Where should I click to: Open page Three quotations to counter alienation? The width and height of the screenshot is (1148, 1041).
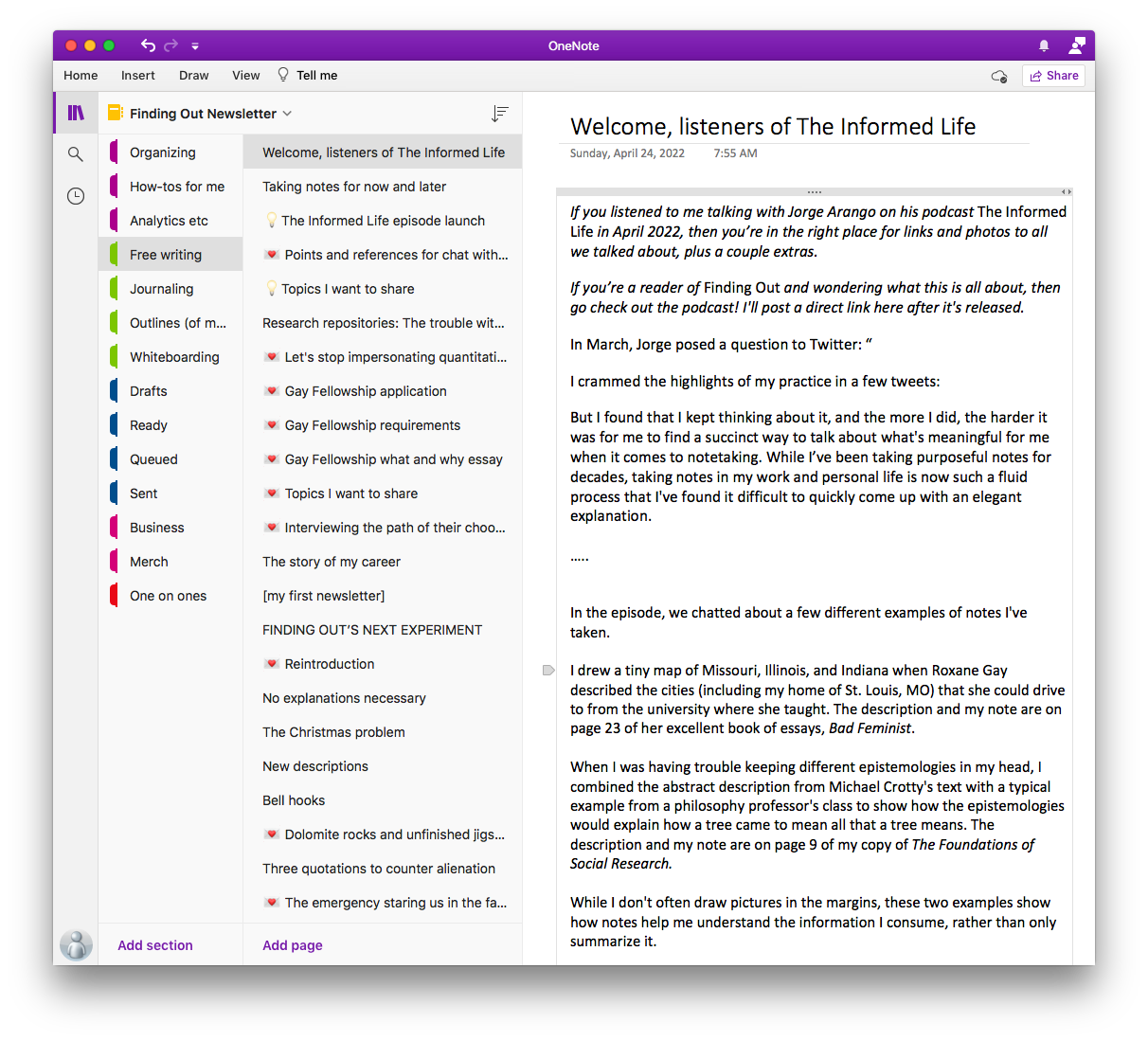tap(383, 869)
